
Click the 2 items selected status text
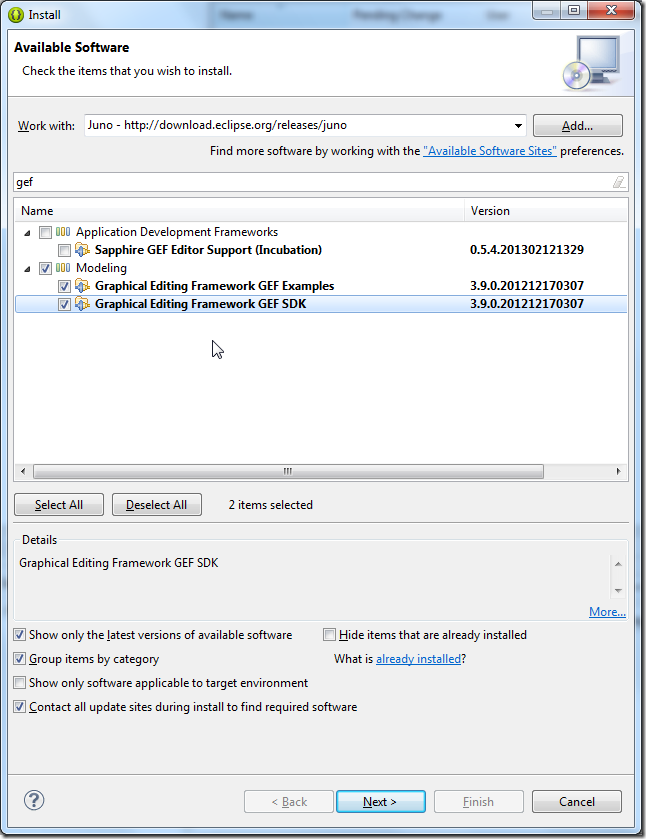270,505
